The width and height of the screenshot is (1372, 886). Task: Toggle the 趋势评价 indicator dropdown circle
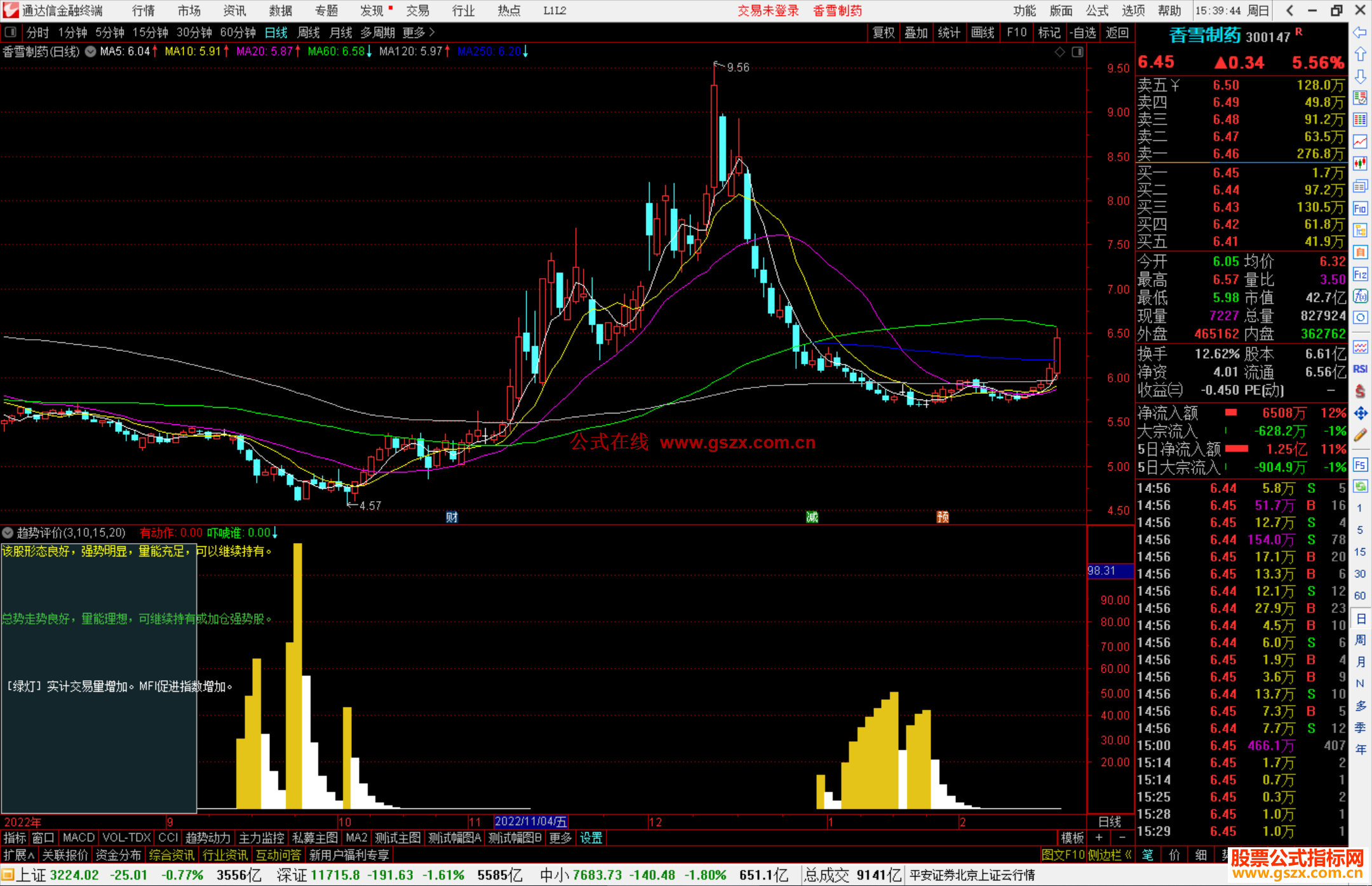tap(8, 533)
